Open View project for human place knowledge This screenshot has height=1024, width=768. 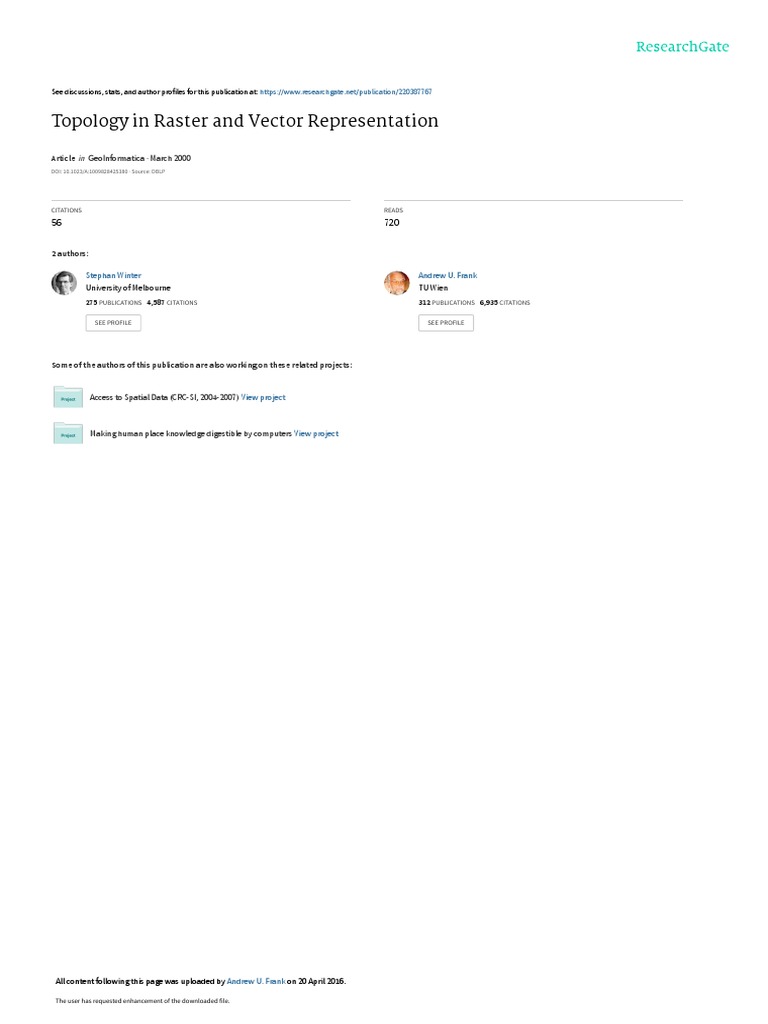pos(316,434)
